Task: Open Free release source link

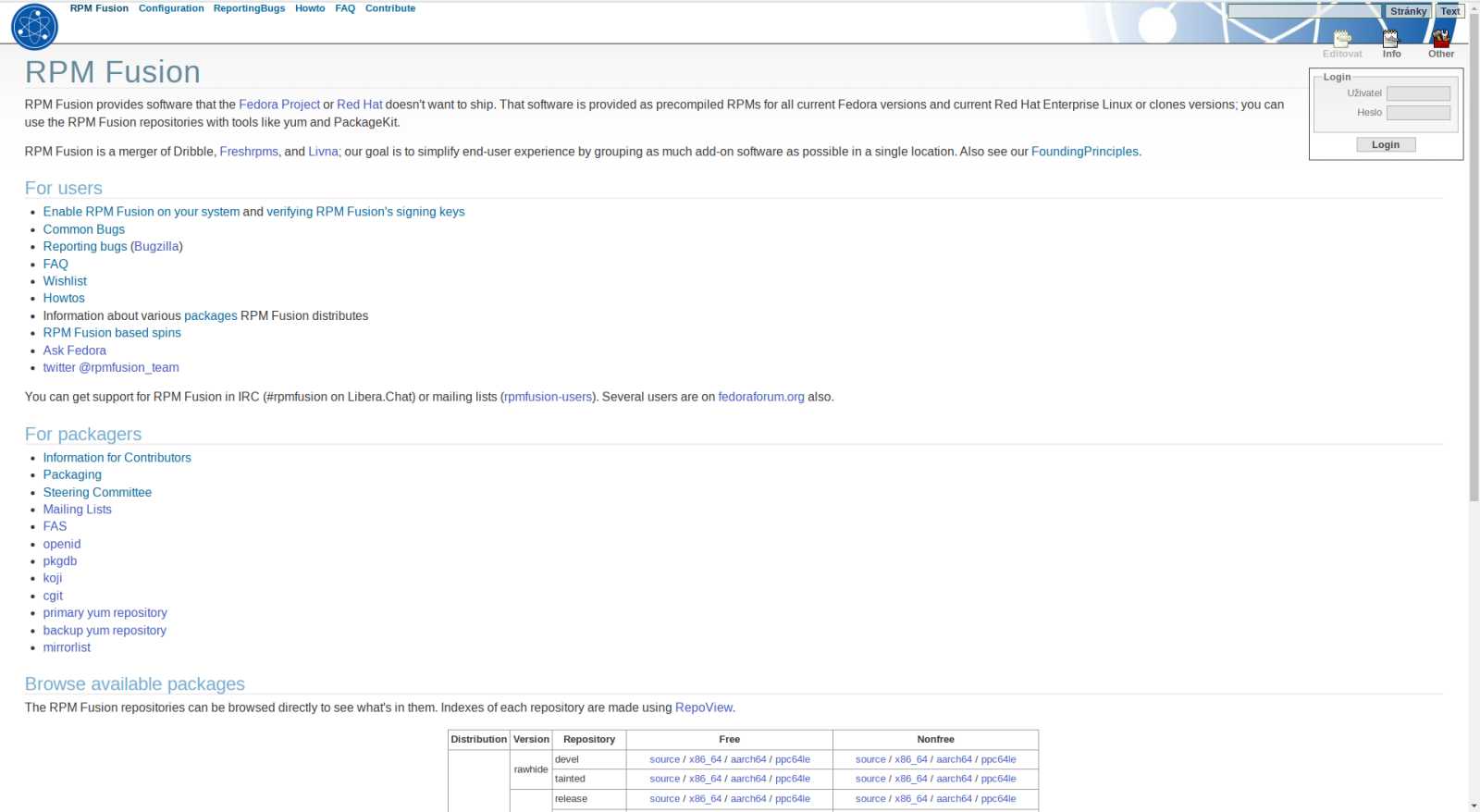Action: (664, 799)
